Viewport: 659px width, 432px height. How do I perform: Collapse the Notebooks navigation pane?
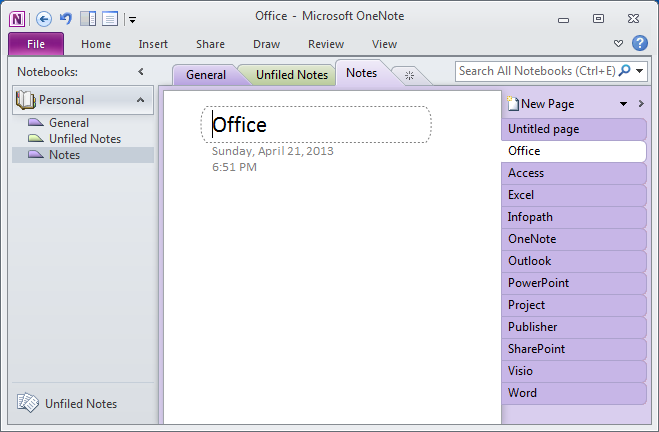(141, 72)
